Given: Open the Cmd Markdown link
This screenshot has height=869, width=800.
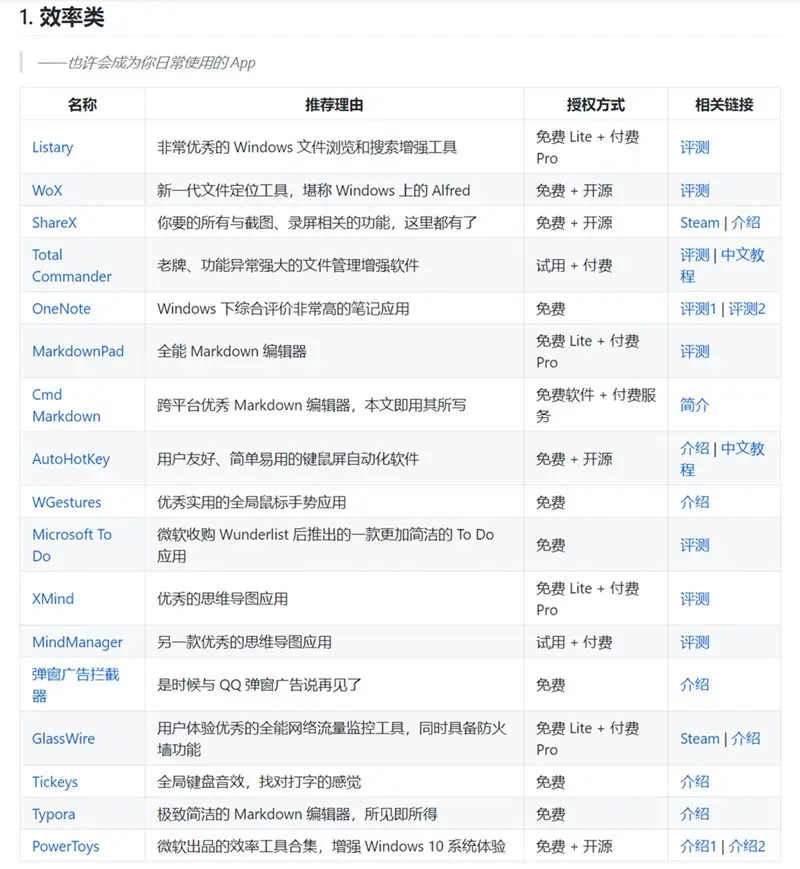Looking at the screenshot, I should pyautogui.click(x=66, y=405).
